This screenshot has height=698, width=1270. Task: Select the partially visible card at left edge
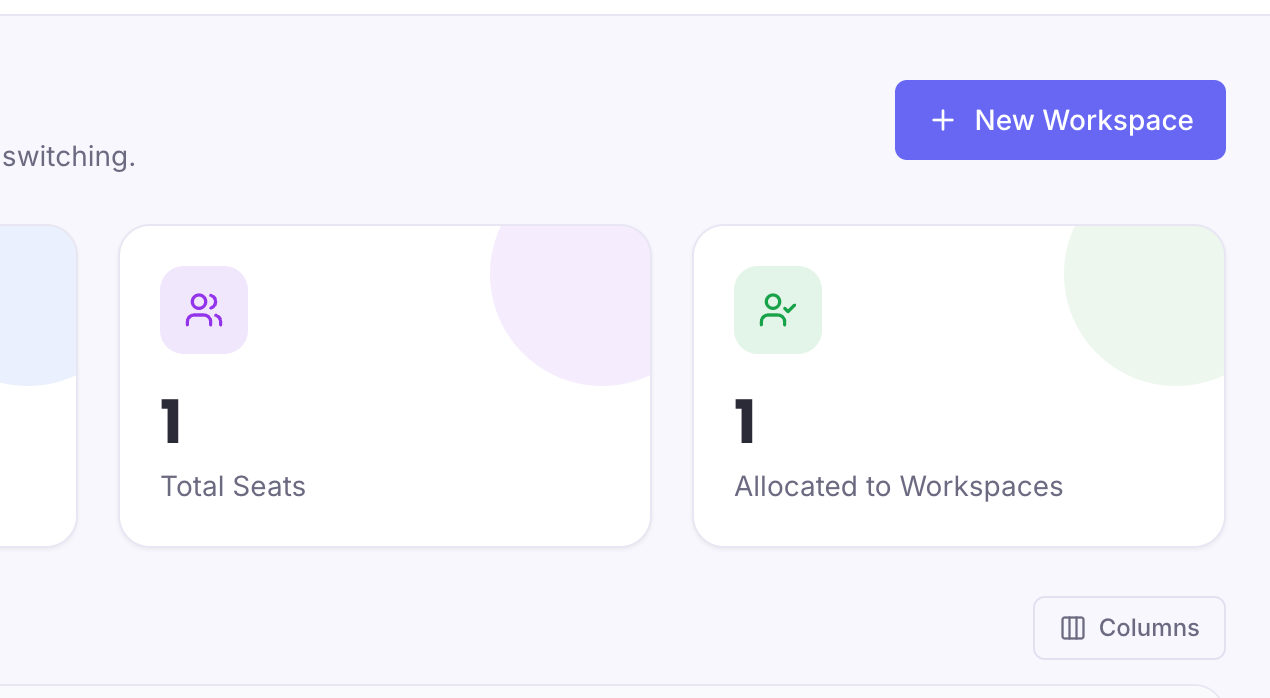[x=38, y=386]
